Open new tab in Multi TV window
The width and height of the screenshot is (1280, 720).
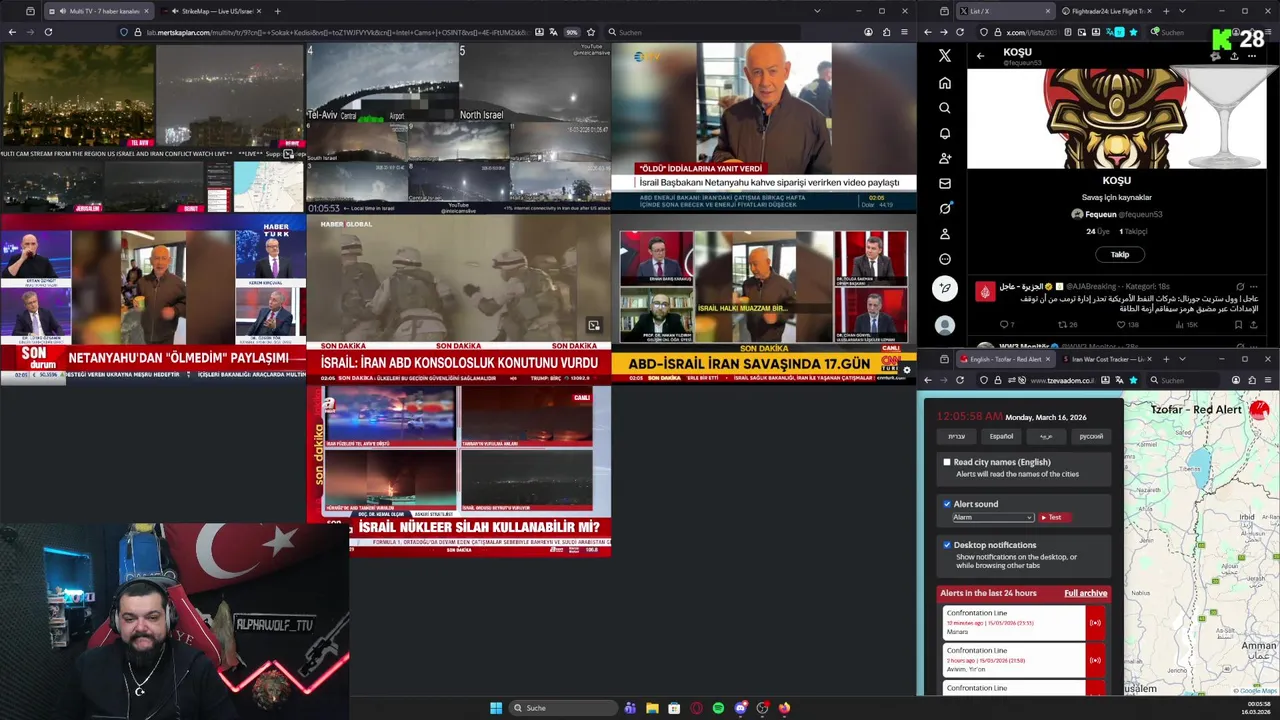pyautogui.click(x=277, y=11)
